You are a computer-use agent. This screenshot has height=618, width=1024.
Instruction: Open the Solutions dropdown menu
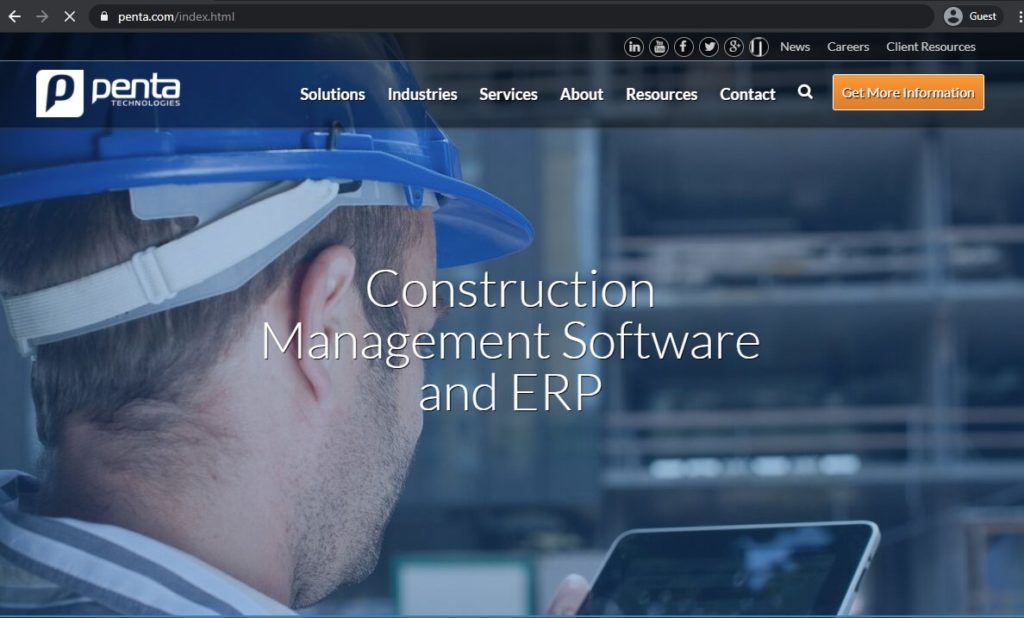point(332,93)
